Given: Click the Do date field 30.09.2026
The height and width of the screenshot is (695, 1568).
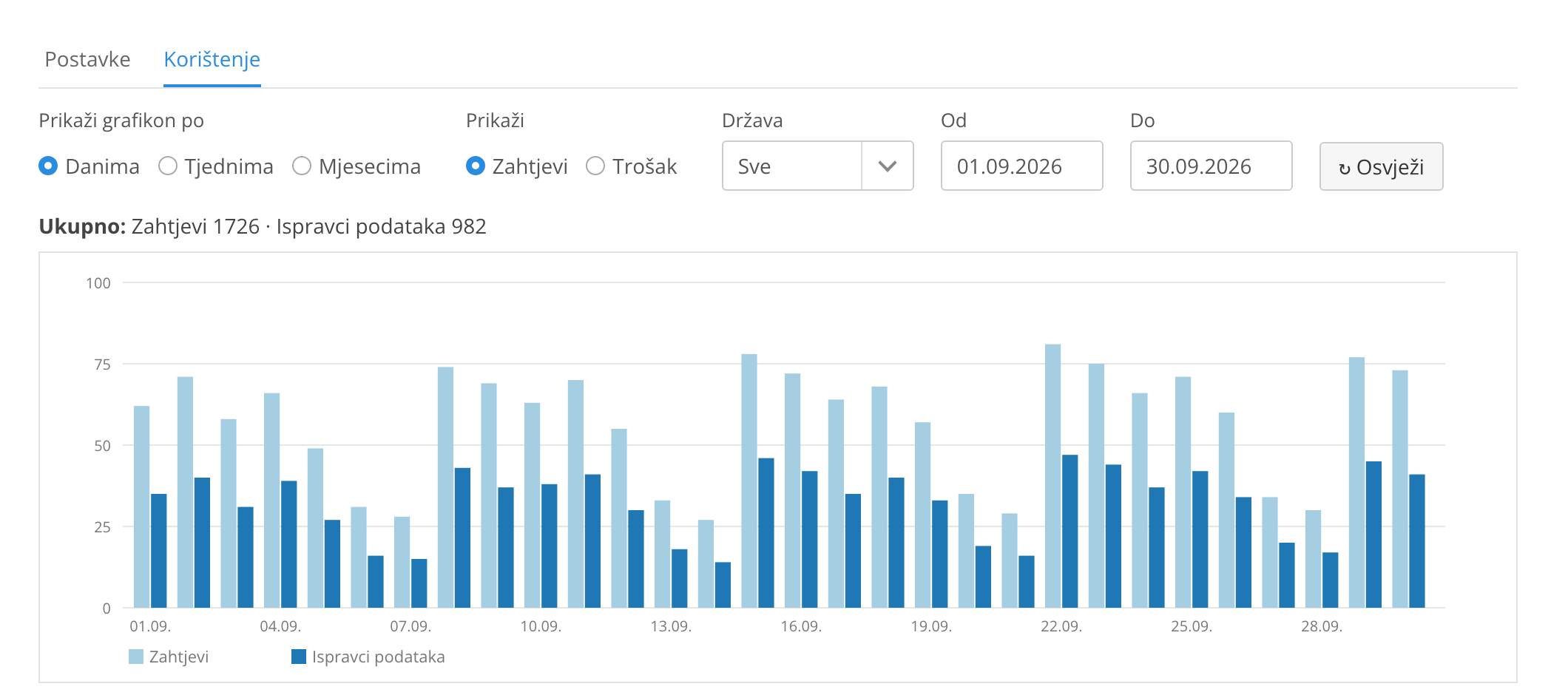Looking at the screenshot, I should [1212, 166].
